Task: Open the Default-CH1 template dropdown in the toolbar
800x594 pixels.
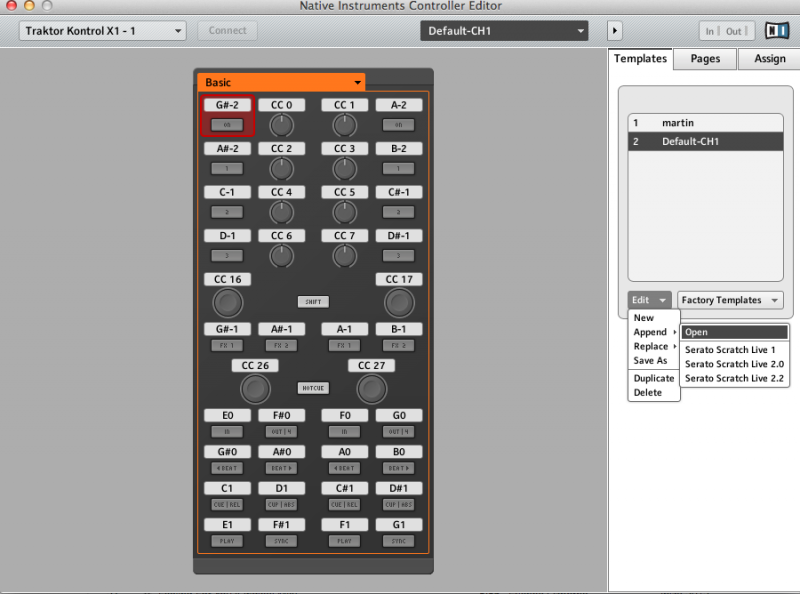Action: tap(504, 31)
